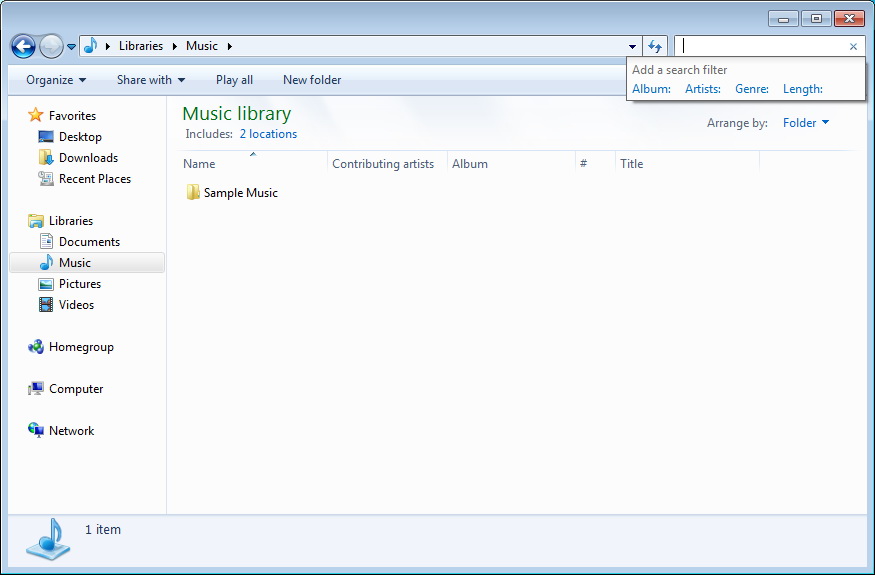The image size is (875, 575).
Task: Select Favorites in navigation pane
Action: click(73, 116)
